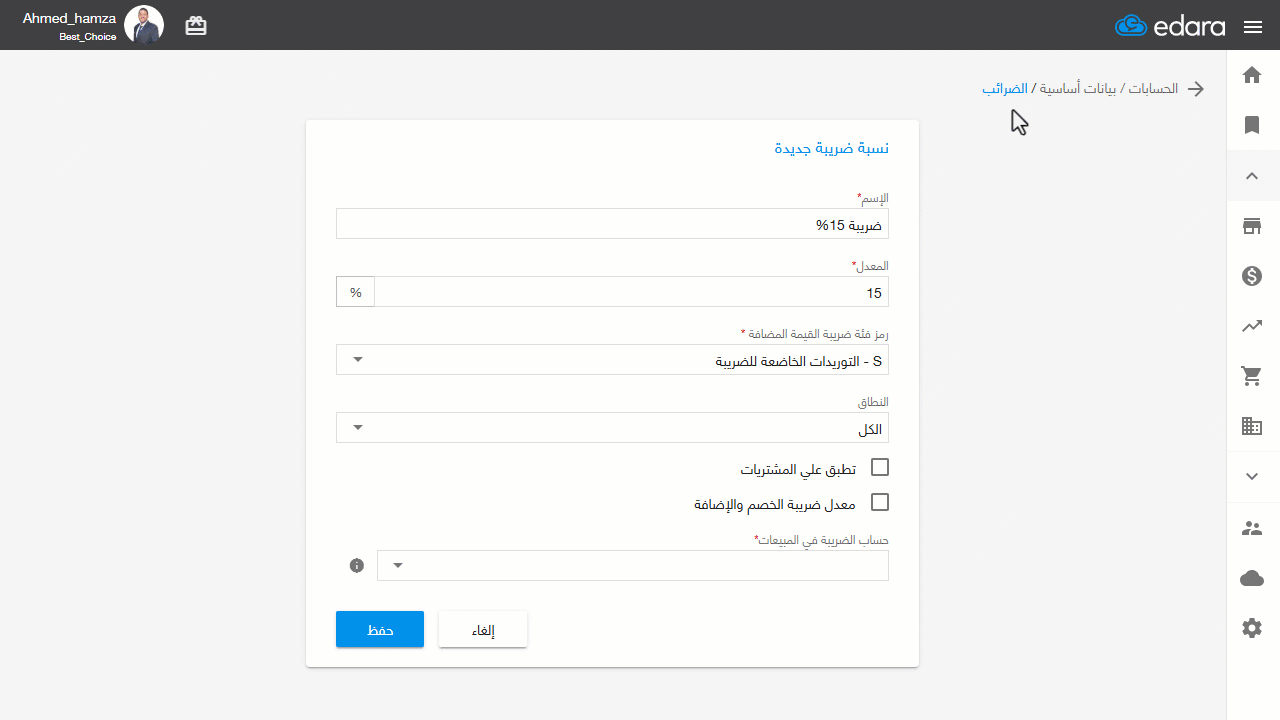1280x720 pixels.
Task: Open 'الضرائب' breadcrumb link
Action: (x=1004, y=89)
